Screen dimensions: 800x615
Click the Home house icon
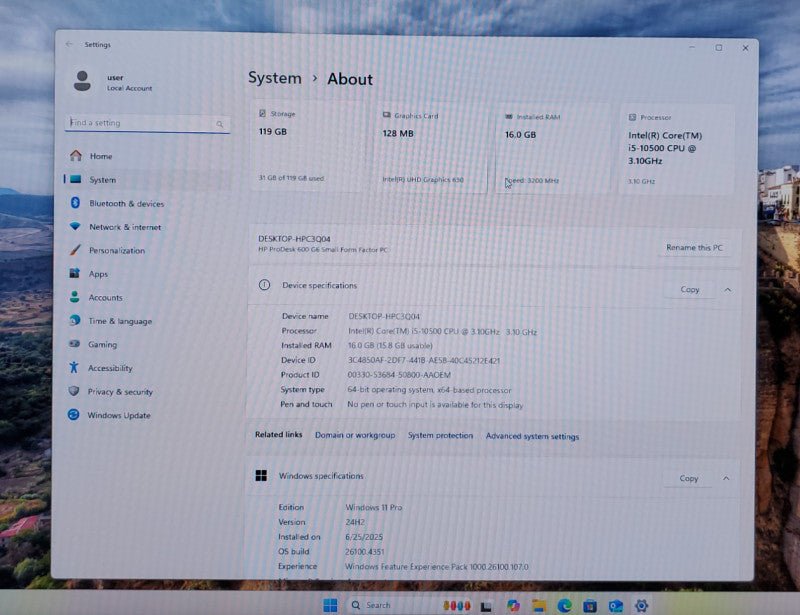[x=76, y=155]
